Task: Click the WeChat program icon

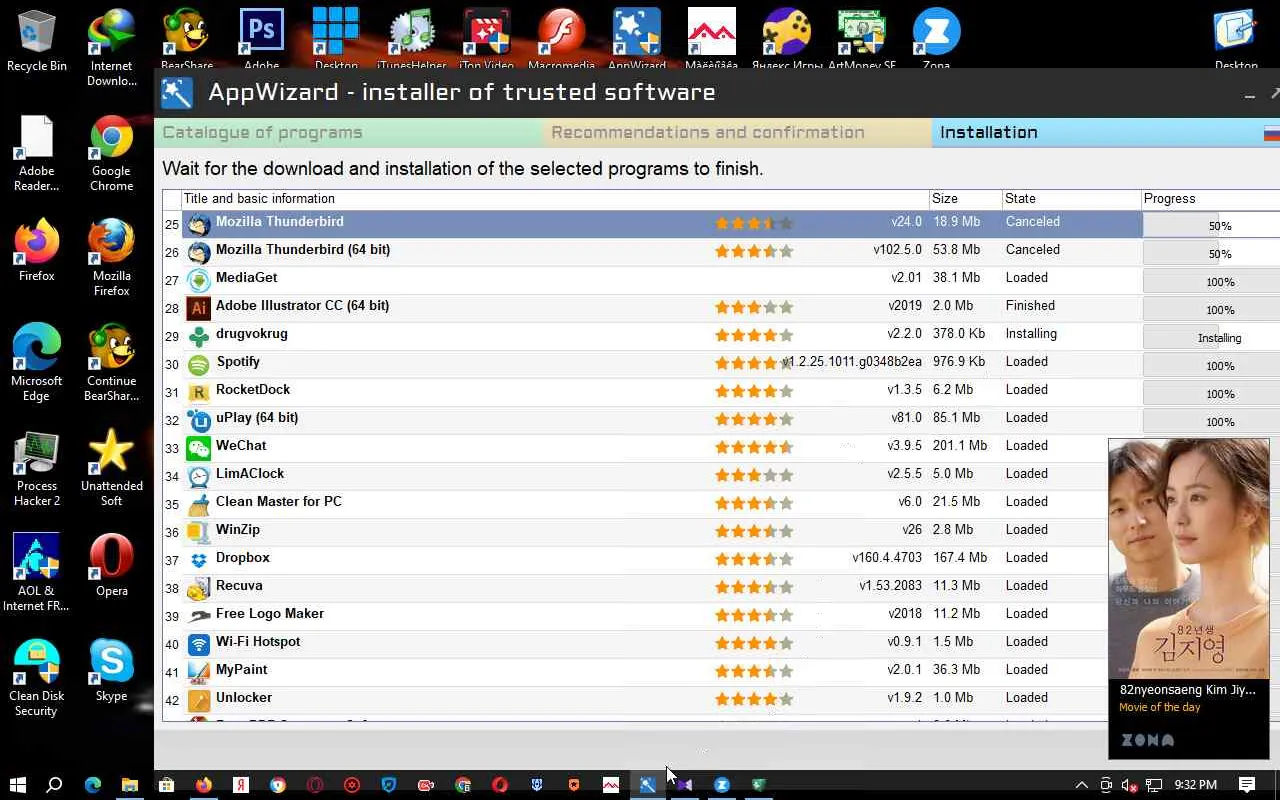Action: click(199, 448)
